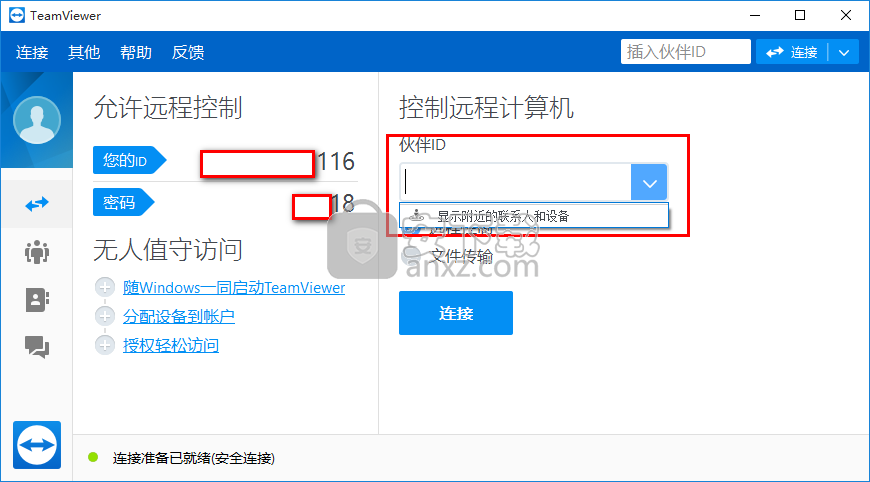Open the 反馈 menu
Viewport: 870px width, 482px height.
tap(188, 52)
